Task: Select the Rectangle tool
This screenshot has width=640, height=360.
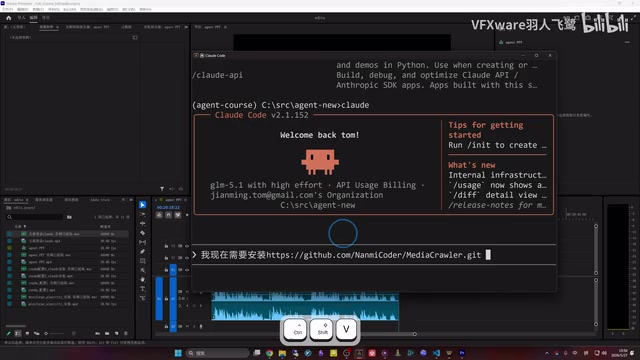Action: [x=142, y=261]
